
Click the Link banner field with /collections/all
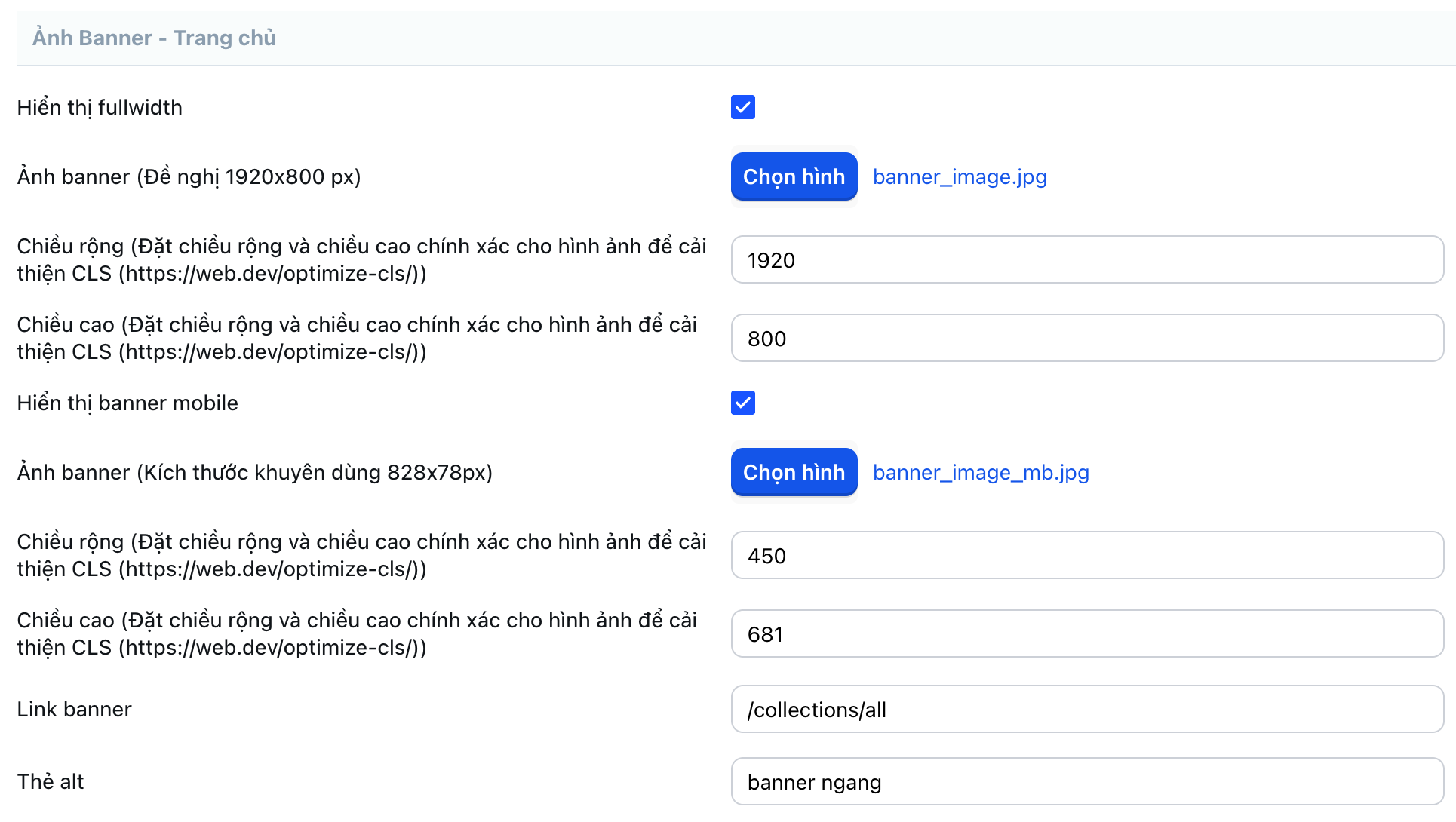1086,710
